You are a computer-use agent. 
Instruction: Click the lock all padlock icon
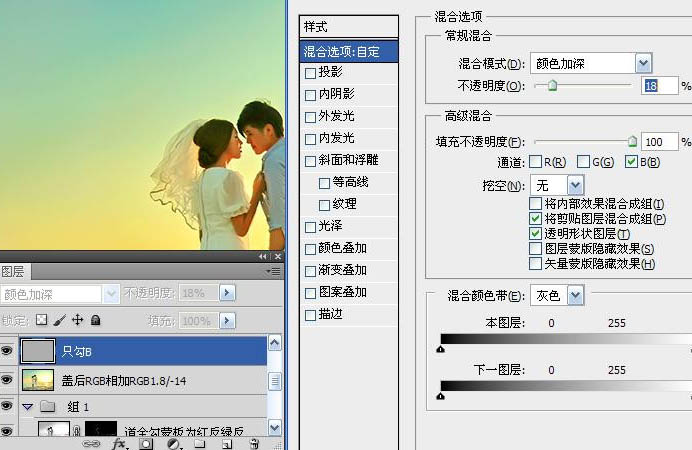click(x=95, y=321)
